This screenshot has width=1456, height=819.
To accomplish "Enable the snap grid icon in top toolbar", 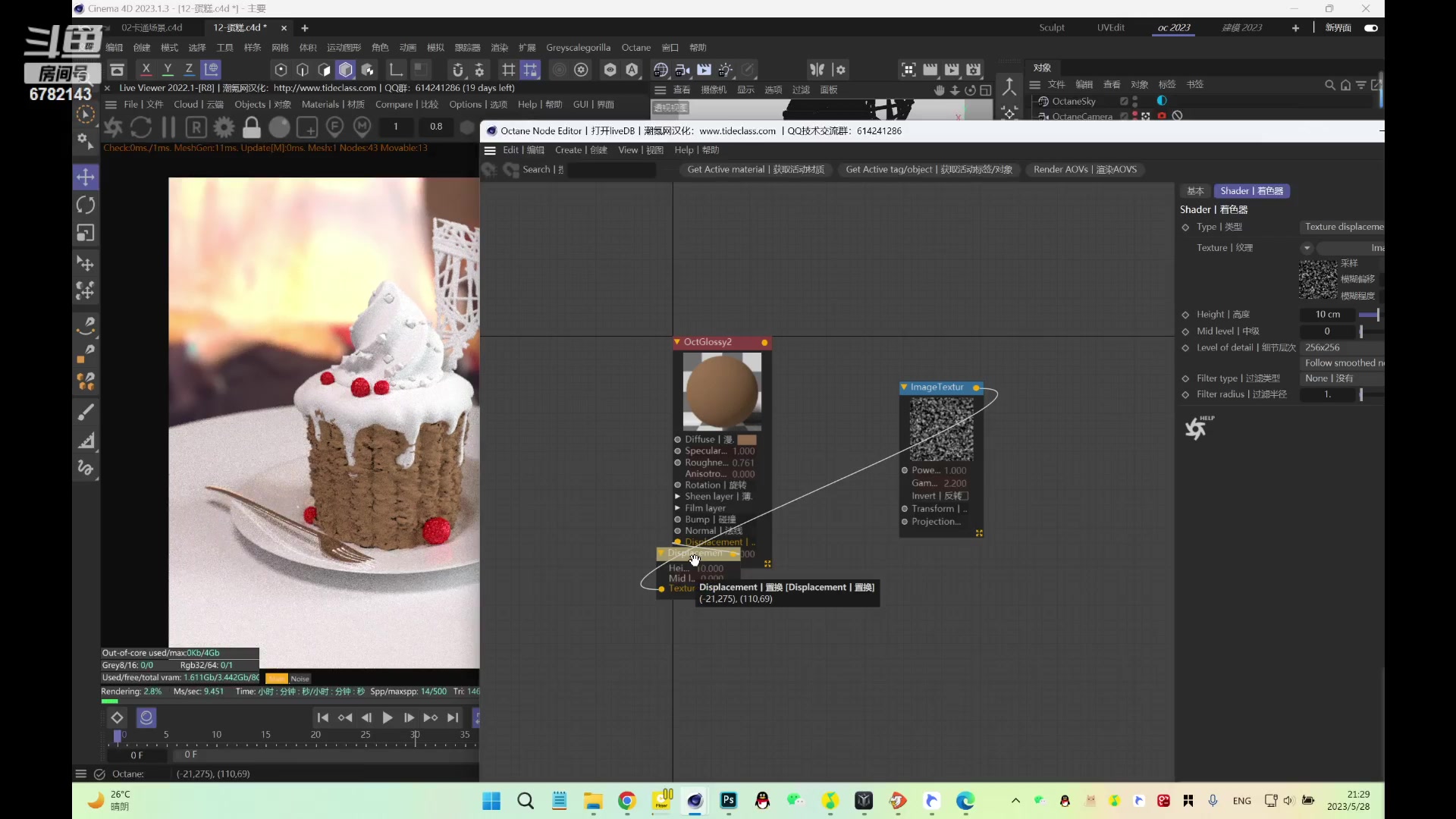I will pos(508,70).
